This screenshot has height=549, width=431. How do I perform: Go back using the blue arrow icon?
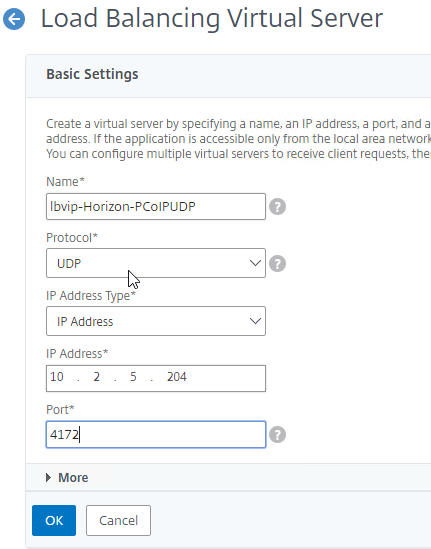14,19
